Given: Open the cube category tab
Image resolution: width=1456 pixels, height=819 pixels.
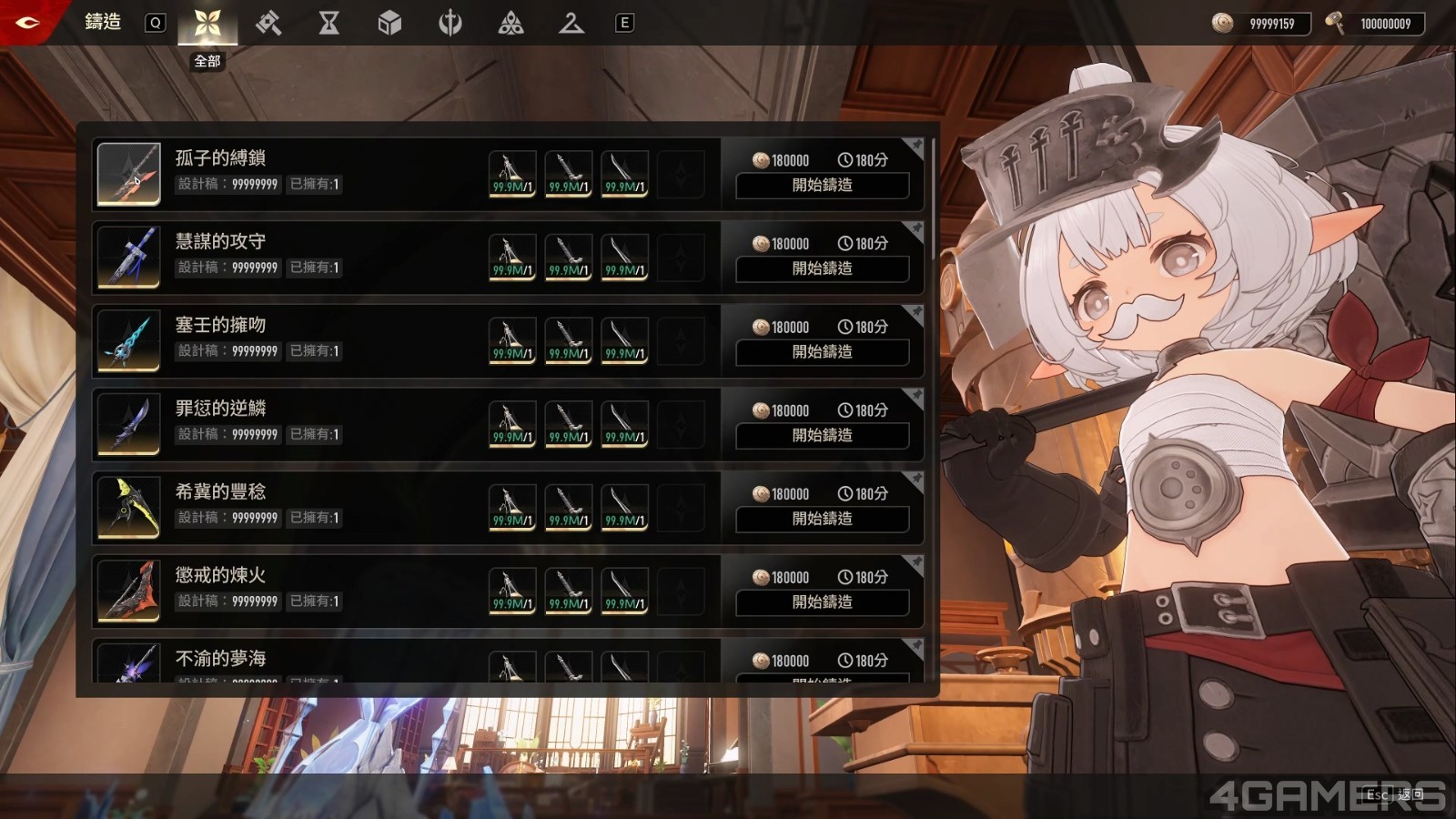Looking at the screenshot, I should point(389,23).
